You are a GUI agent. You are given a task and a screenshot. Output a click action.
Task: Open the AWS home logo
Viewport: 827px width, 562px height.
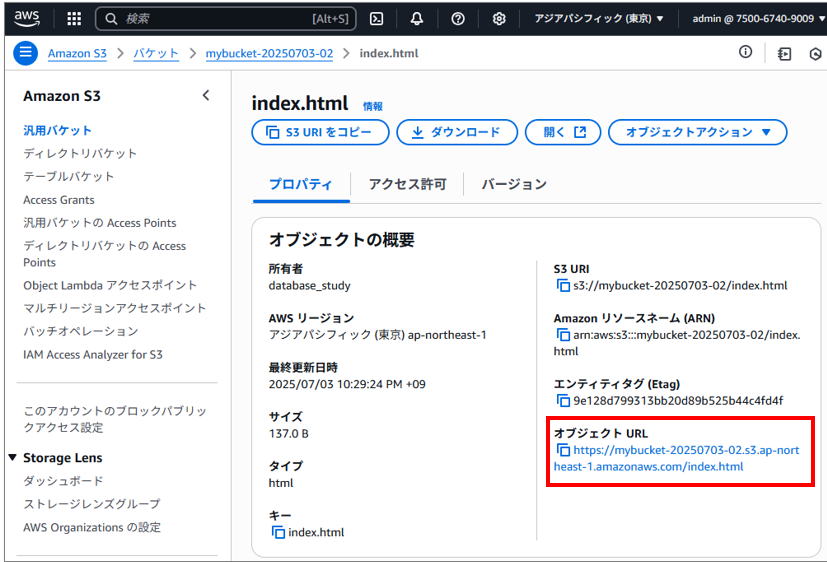coord(26,18)
